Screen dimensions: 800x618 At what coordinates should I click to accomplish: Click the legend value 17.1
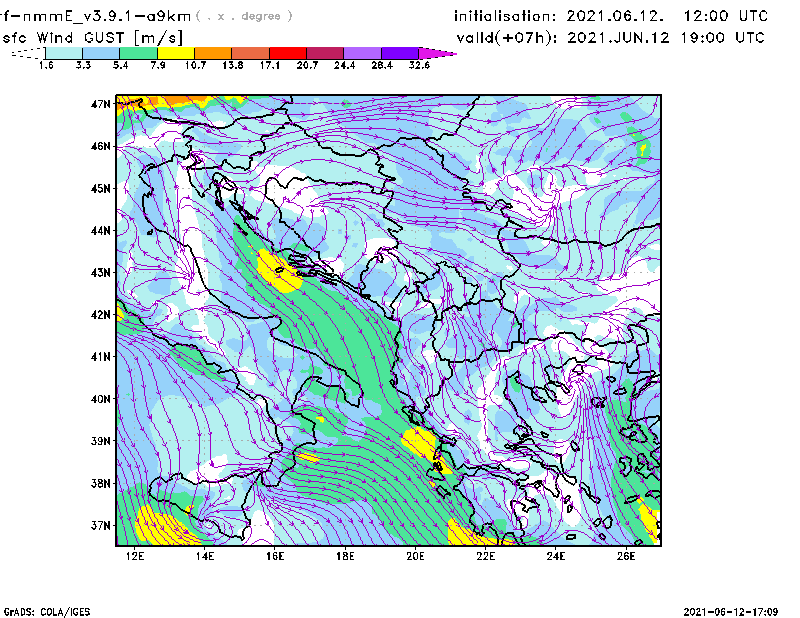tap(270, 65)
